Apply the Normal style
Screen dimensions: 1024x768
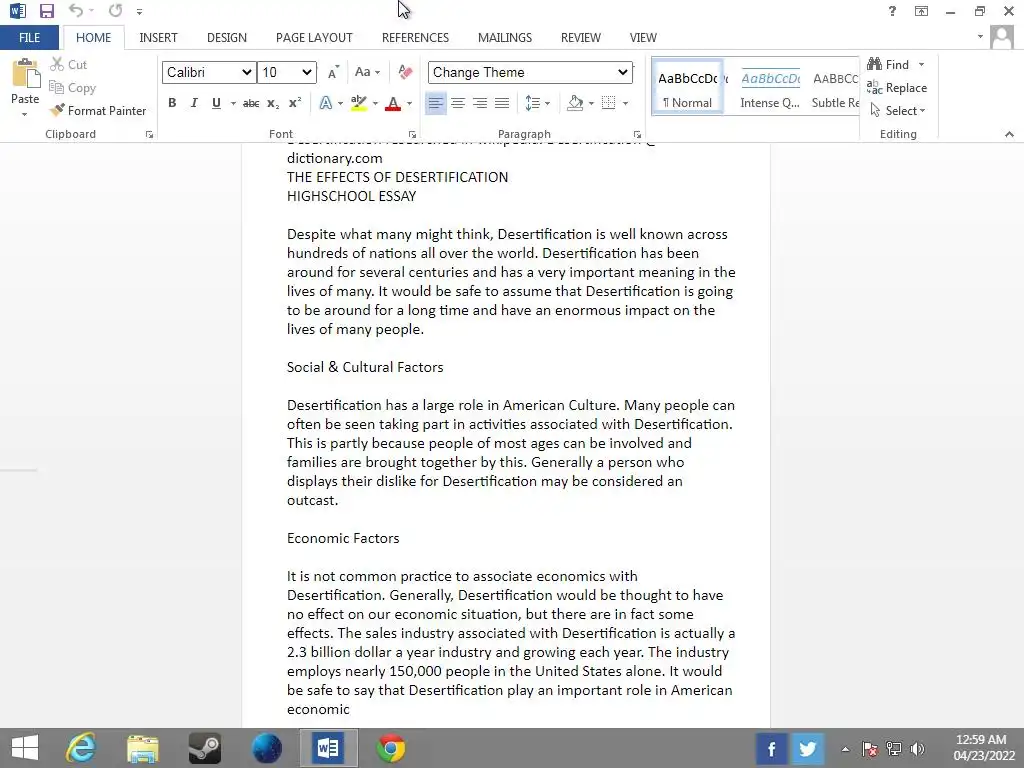[x=688, y=88]
